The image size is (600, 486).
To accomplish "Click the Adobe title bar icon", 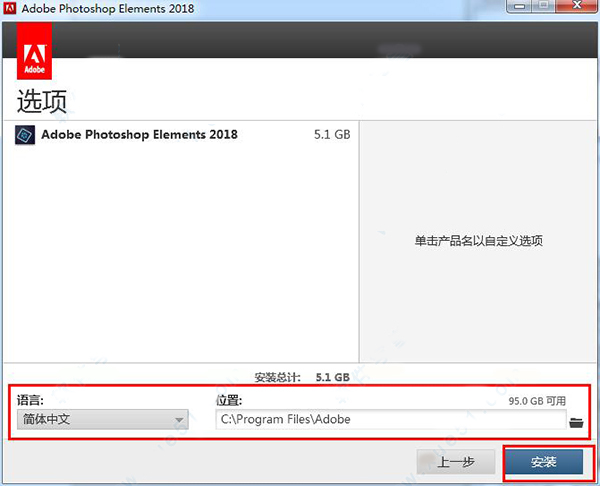I will point(10,8).
